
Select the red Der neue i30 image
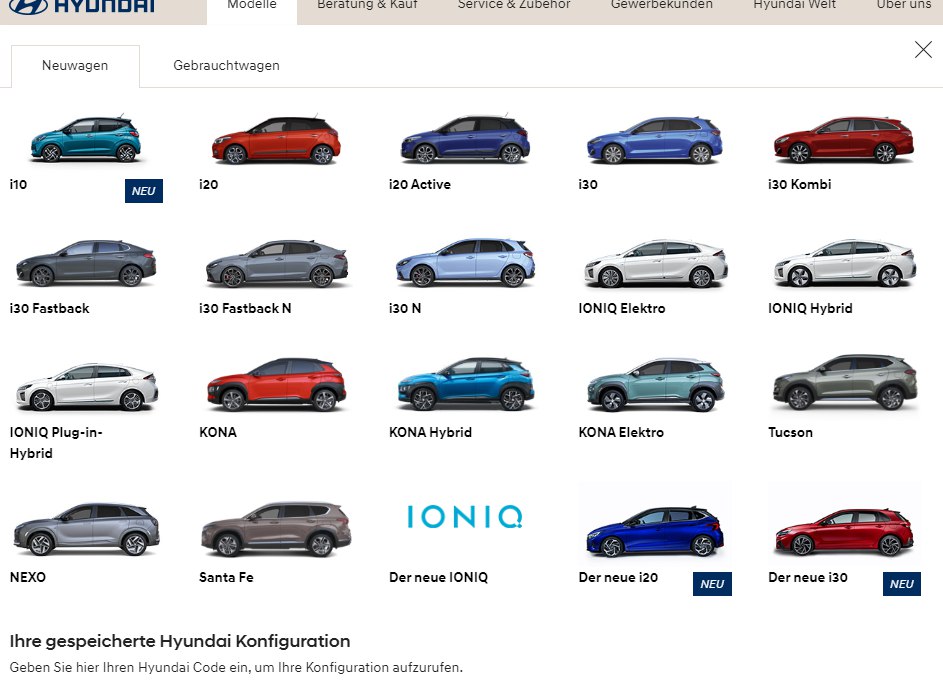[845, 531]
